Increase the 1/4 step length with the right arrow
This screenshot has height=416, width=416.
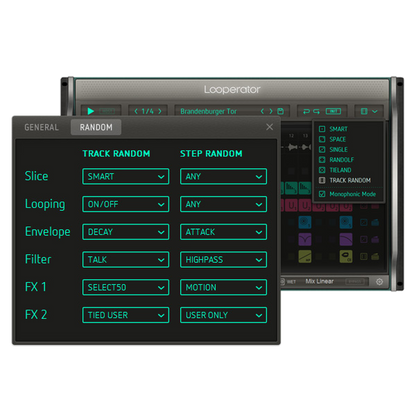click(160, 111)
